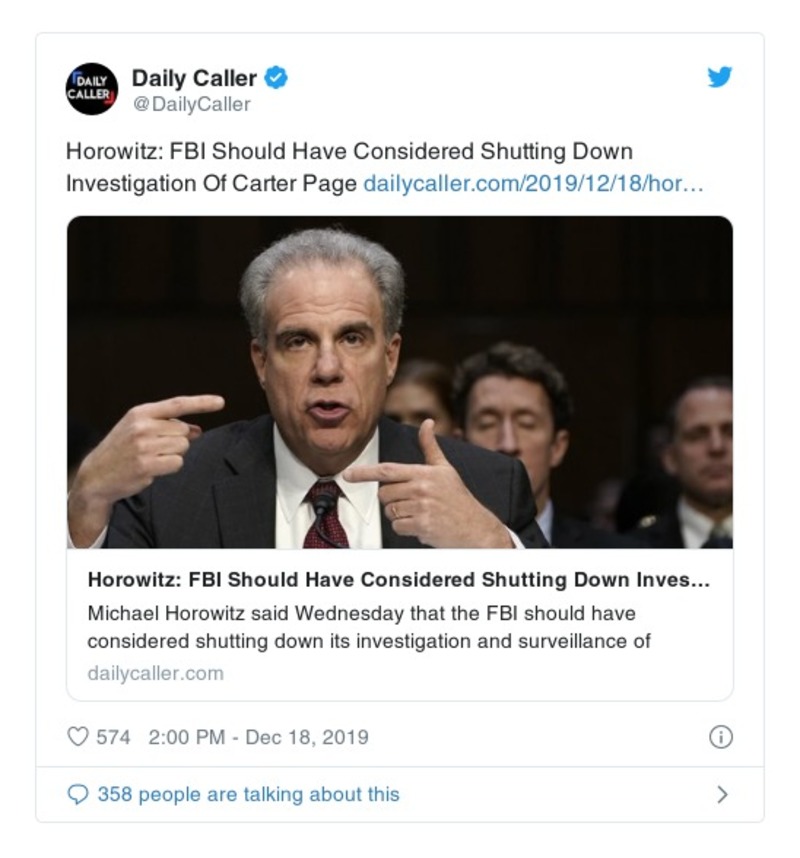Open the dailycaller.com/2019/12/18/hor… link
This screenshot has height=858, width=800.
click(533, 184)
